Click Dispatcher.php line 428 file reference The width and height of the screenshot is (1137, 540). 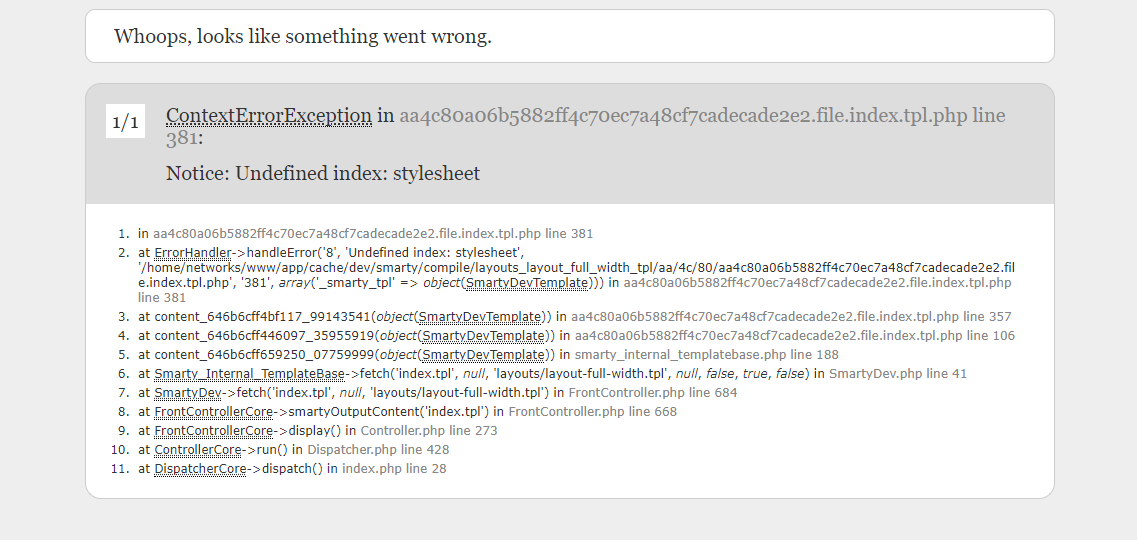[x=378, y=449]
